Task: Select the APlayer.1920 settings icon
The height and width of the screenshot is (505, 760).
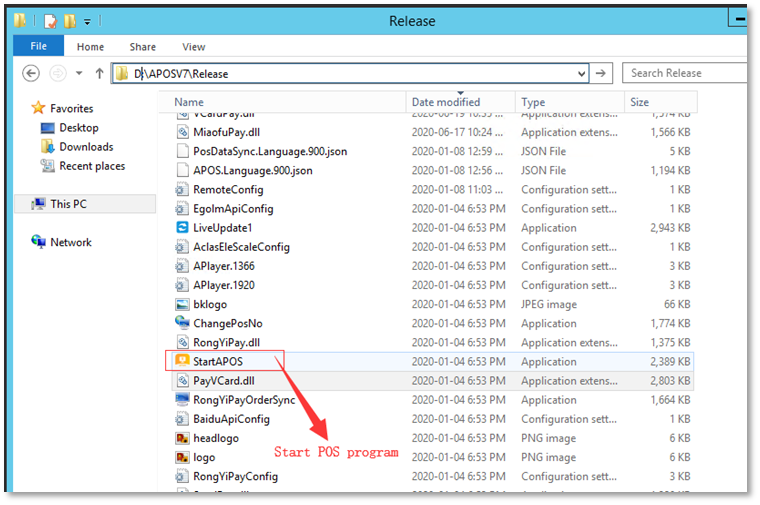Action: (182, 285)
